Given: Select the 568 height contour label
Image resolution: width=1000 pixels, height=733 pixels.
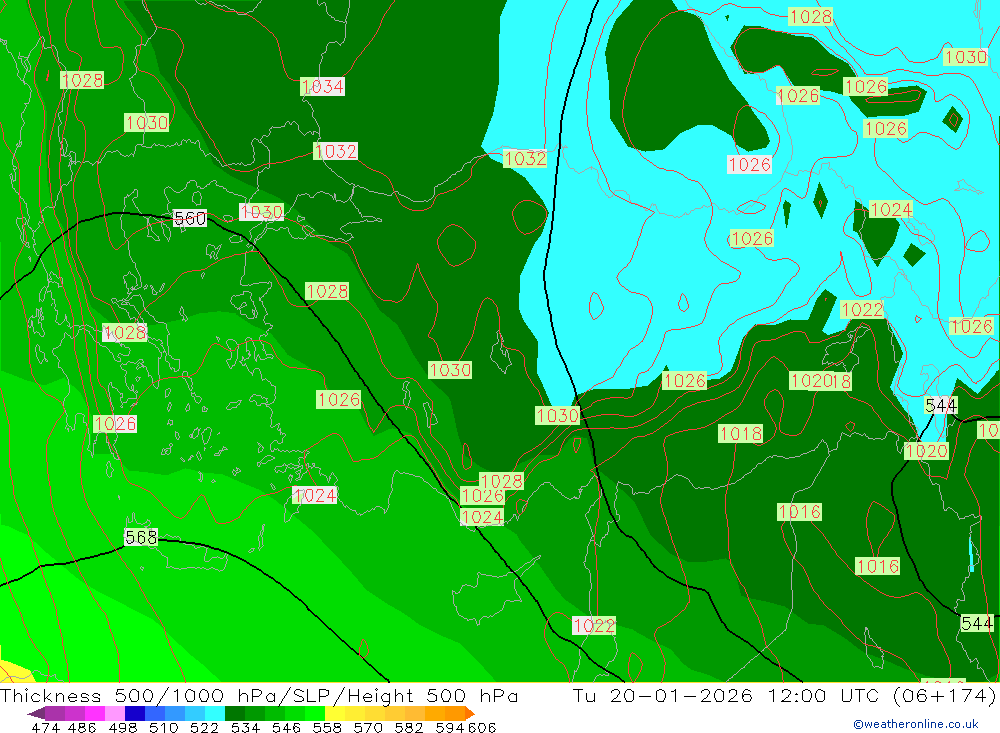Looking at the screenshot, I should coord(141,537).
